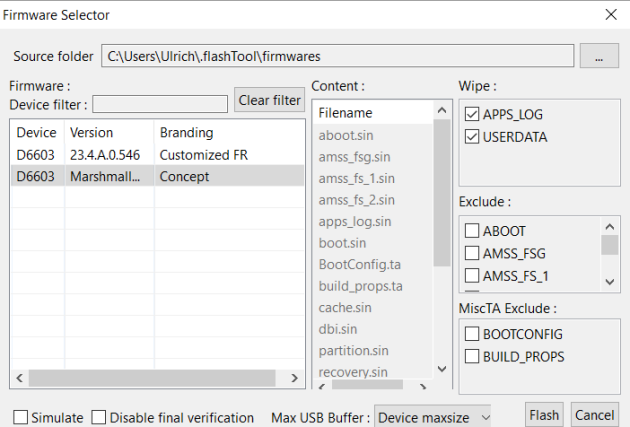630x427 pixels.
Task: Check Disable final verification
Action: click(99, 417)
